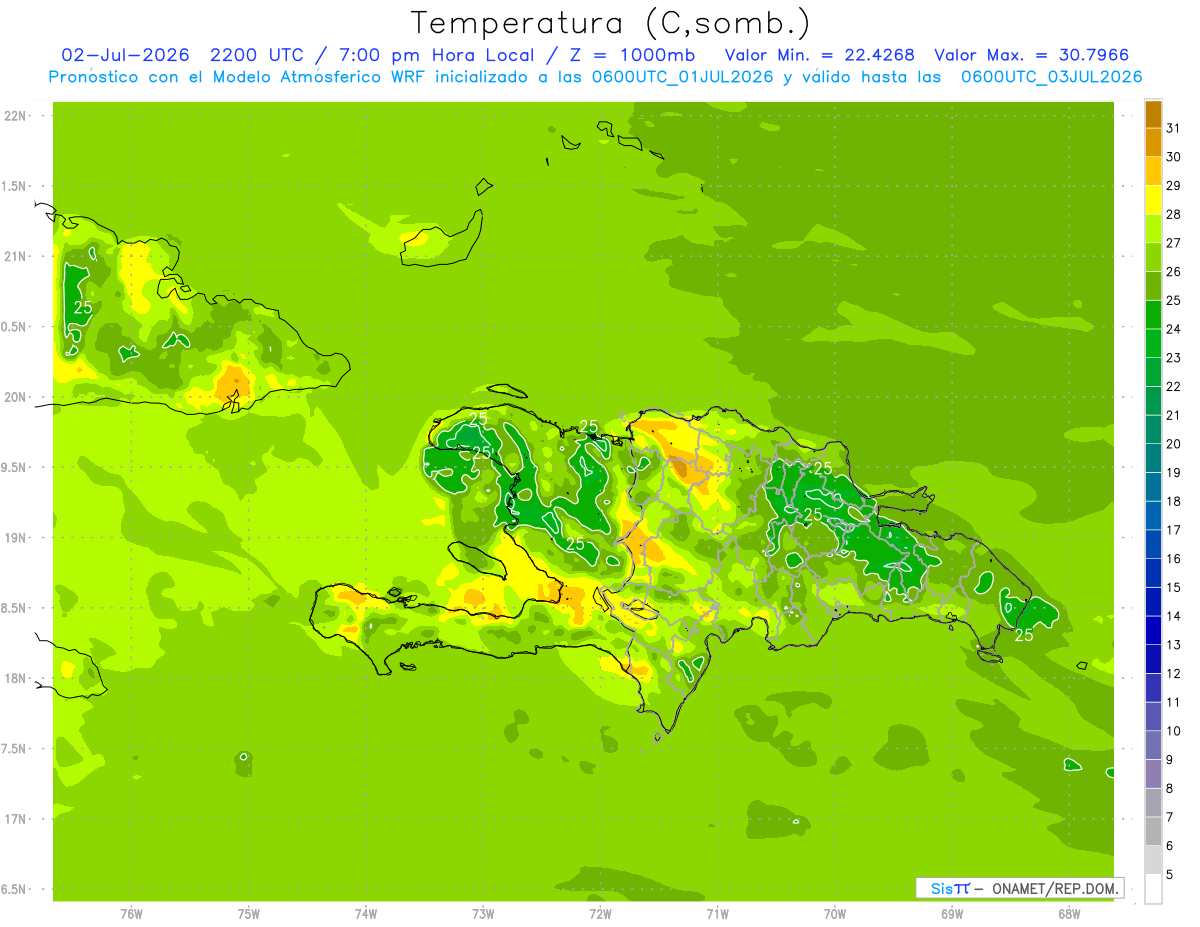This screenshot has height=927, width=1200.
Task: Click the '25' contour label near 68.5W south-east coast
Action: point(1024,635)
